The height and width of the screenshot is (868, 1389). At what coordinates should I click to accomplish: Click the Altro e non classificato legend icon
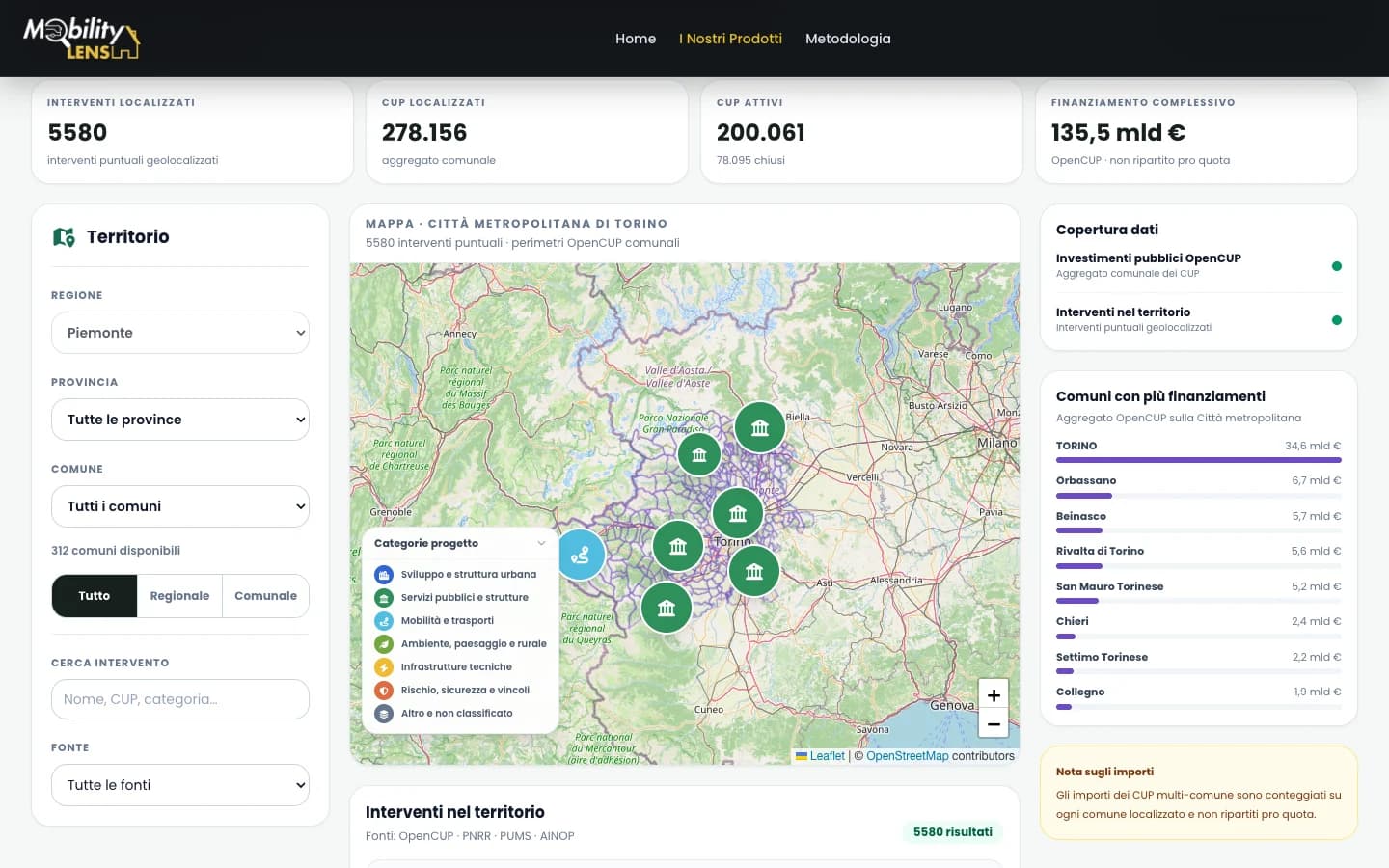coord(384,714)
